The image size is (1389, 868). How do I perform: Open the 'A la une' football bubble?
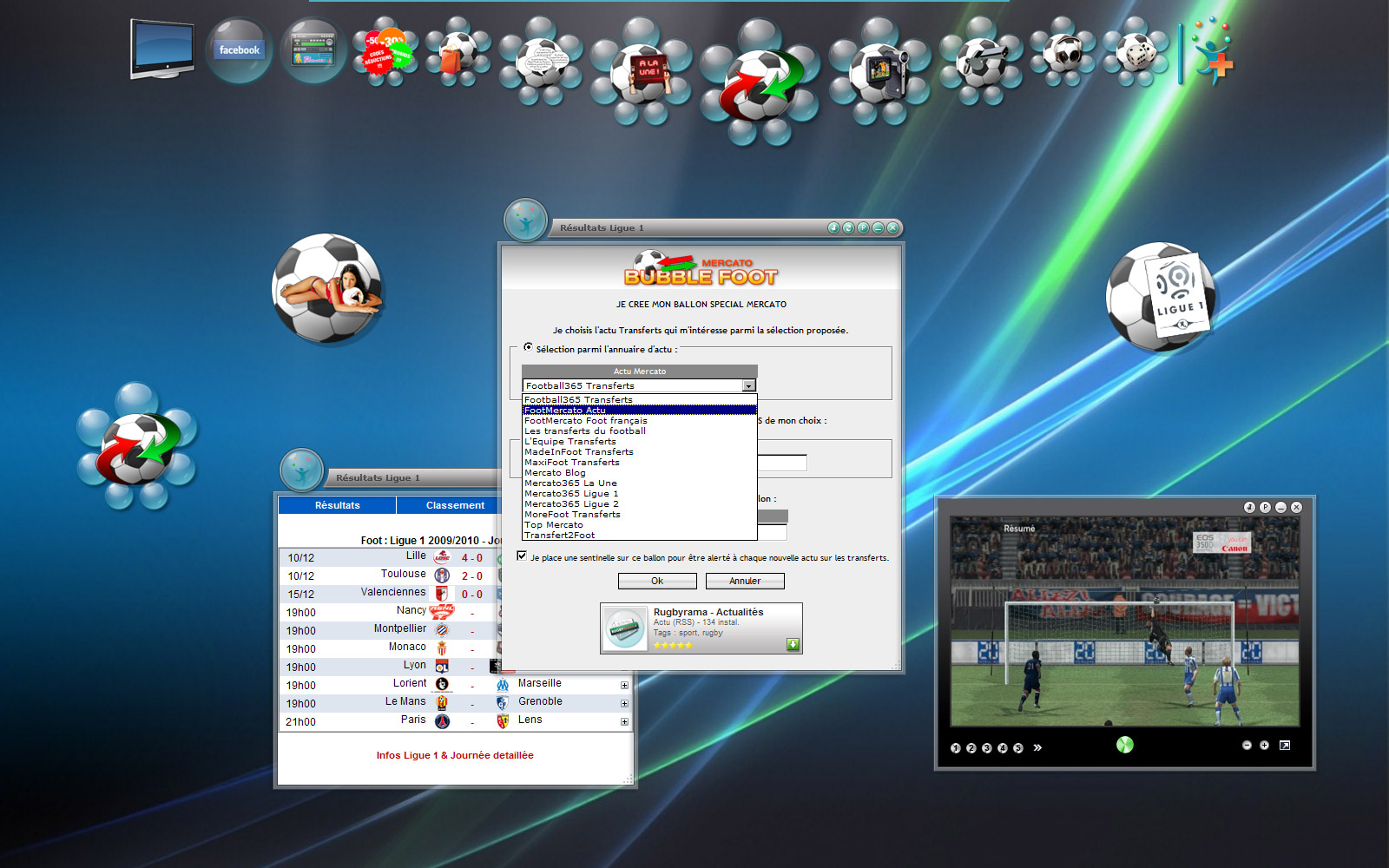(x=642, y=71)
